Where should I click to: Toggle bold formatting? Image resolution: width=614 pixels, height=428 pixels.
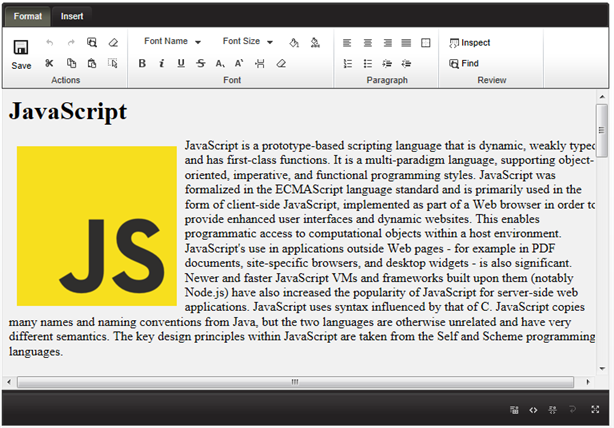[142, 63]
